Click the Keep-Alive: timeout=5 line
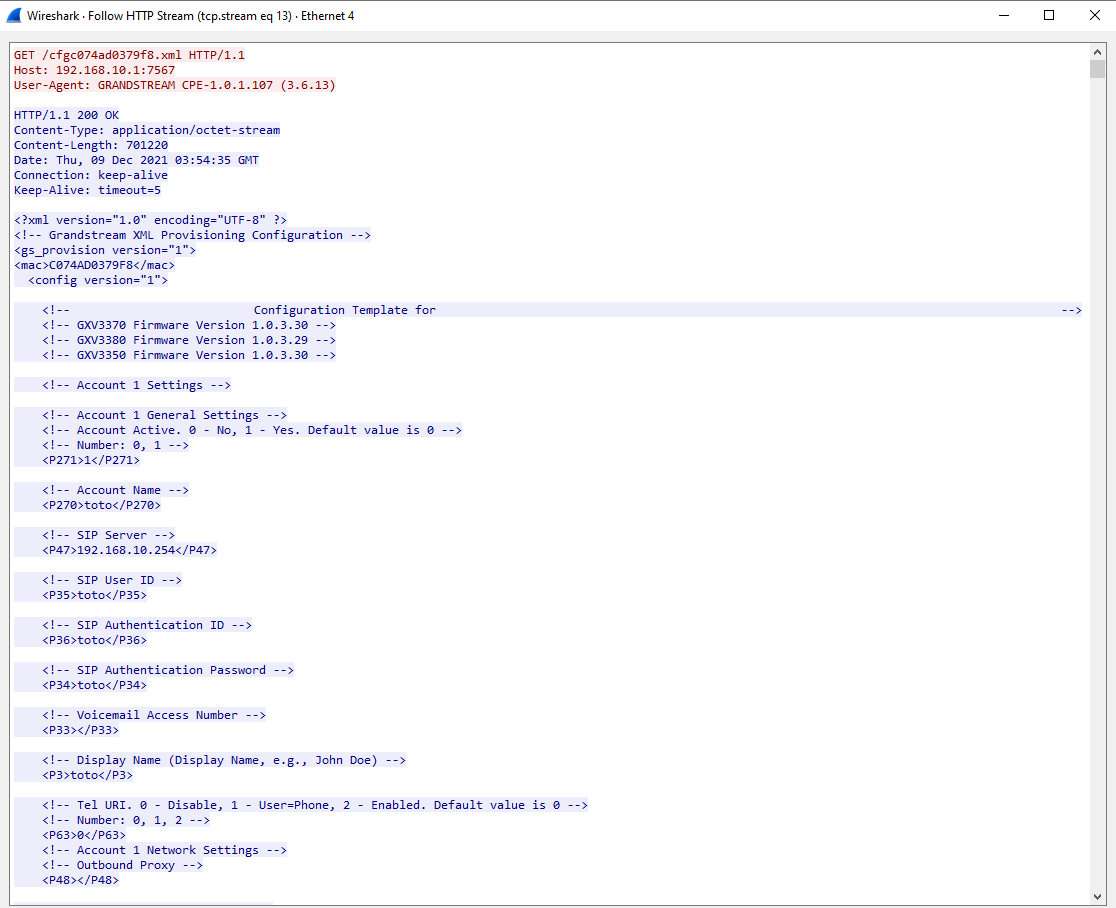 tap(87, 189)
